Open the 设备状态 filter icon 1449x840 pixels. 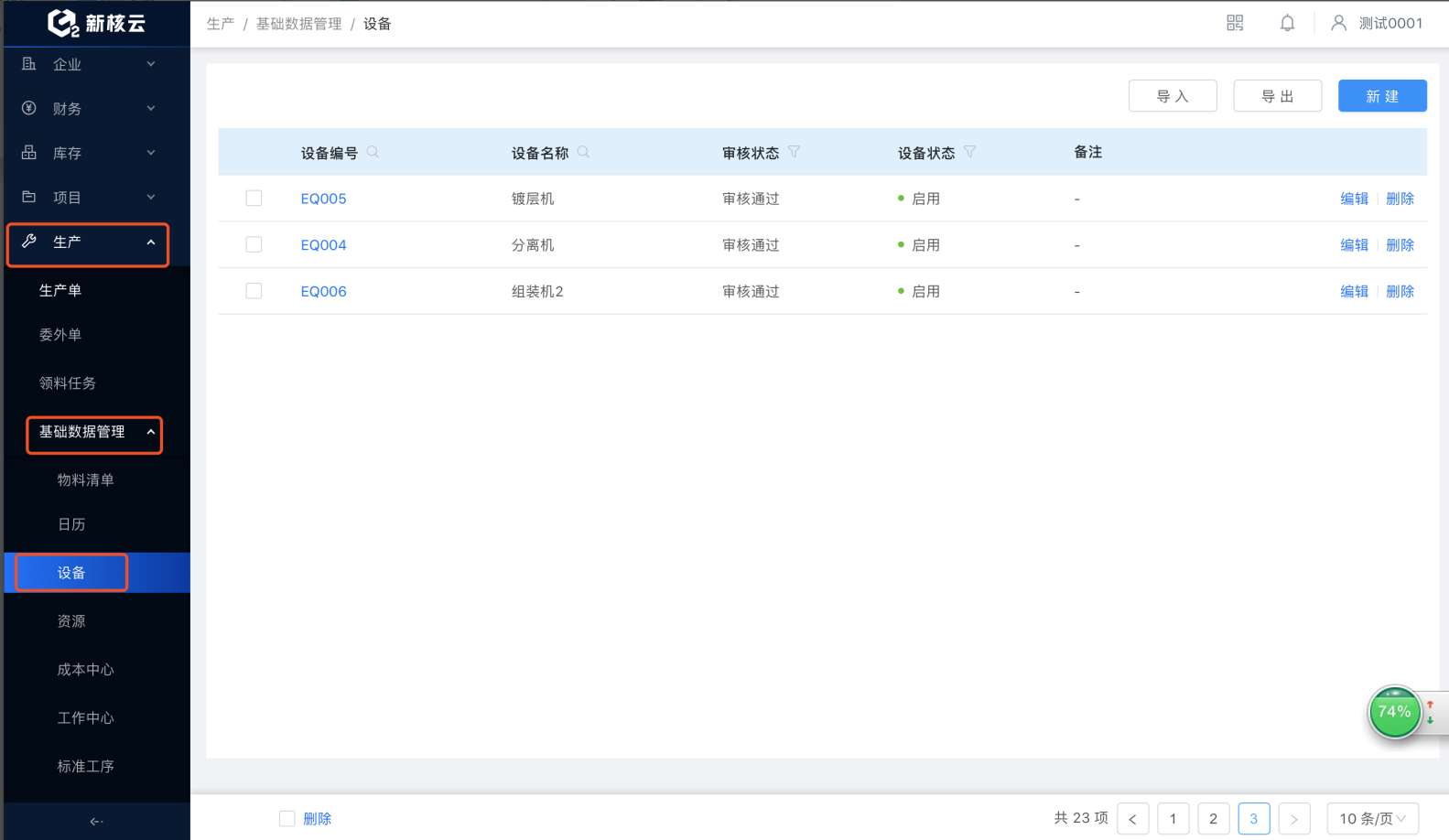[x=969, y=152]
